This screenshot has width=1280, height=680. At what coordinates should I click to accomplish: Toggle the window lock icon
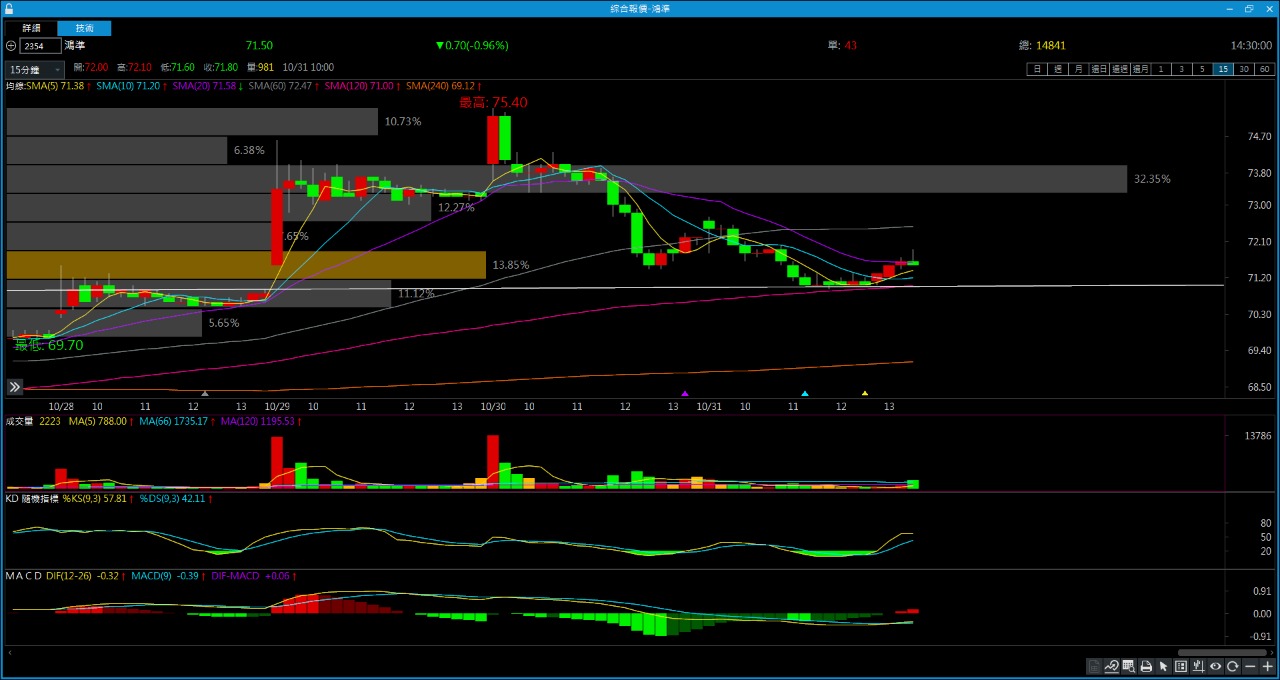9,8
